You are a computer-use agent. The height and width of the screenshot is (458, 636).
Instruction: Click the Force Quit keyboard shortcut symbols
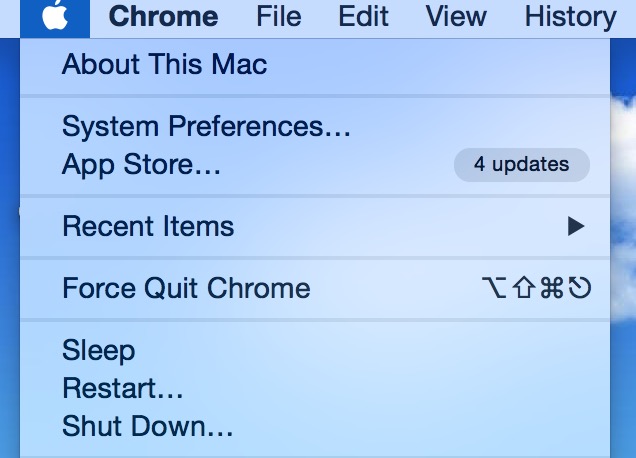(x=536, y=289)
